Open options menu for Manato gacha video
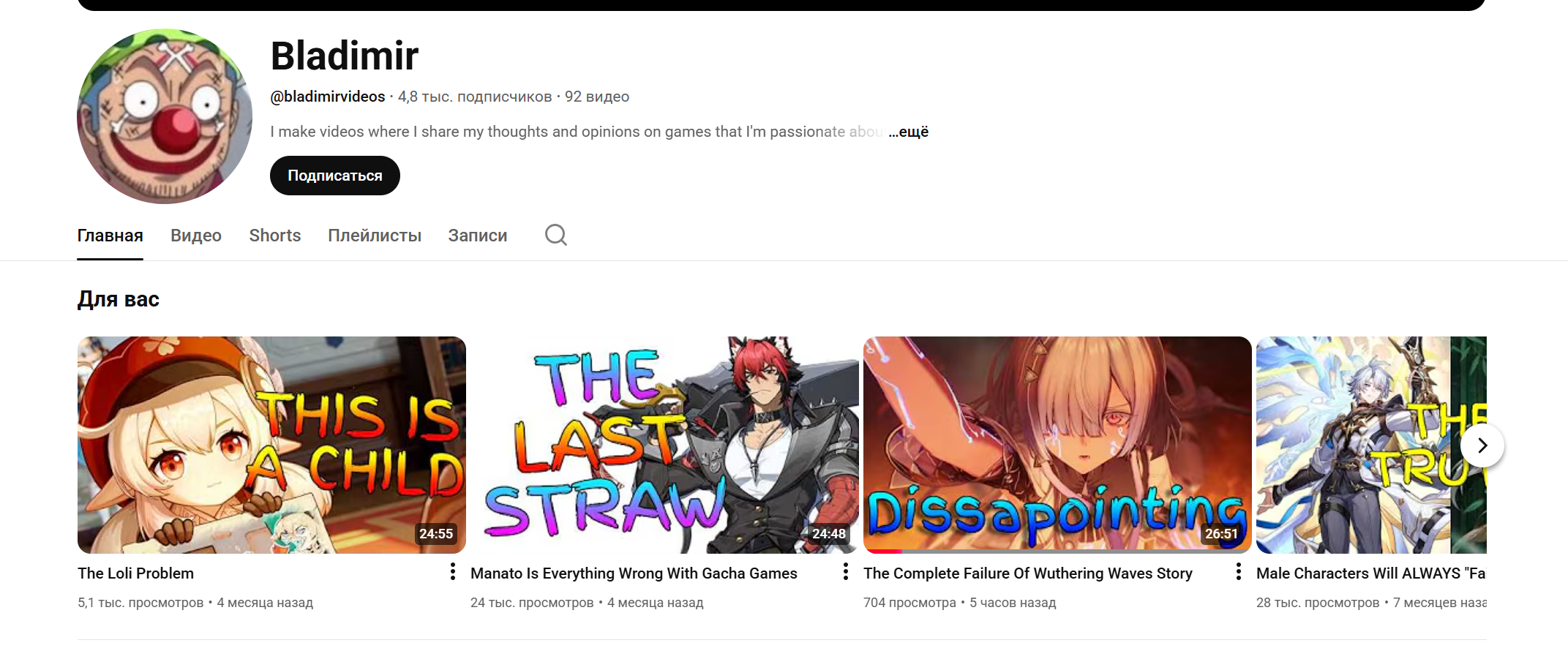This screenshot has height=651, width=1568. (x=846, y=571)
